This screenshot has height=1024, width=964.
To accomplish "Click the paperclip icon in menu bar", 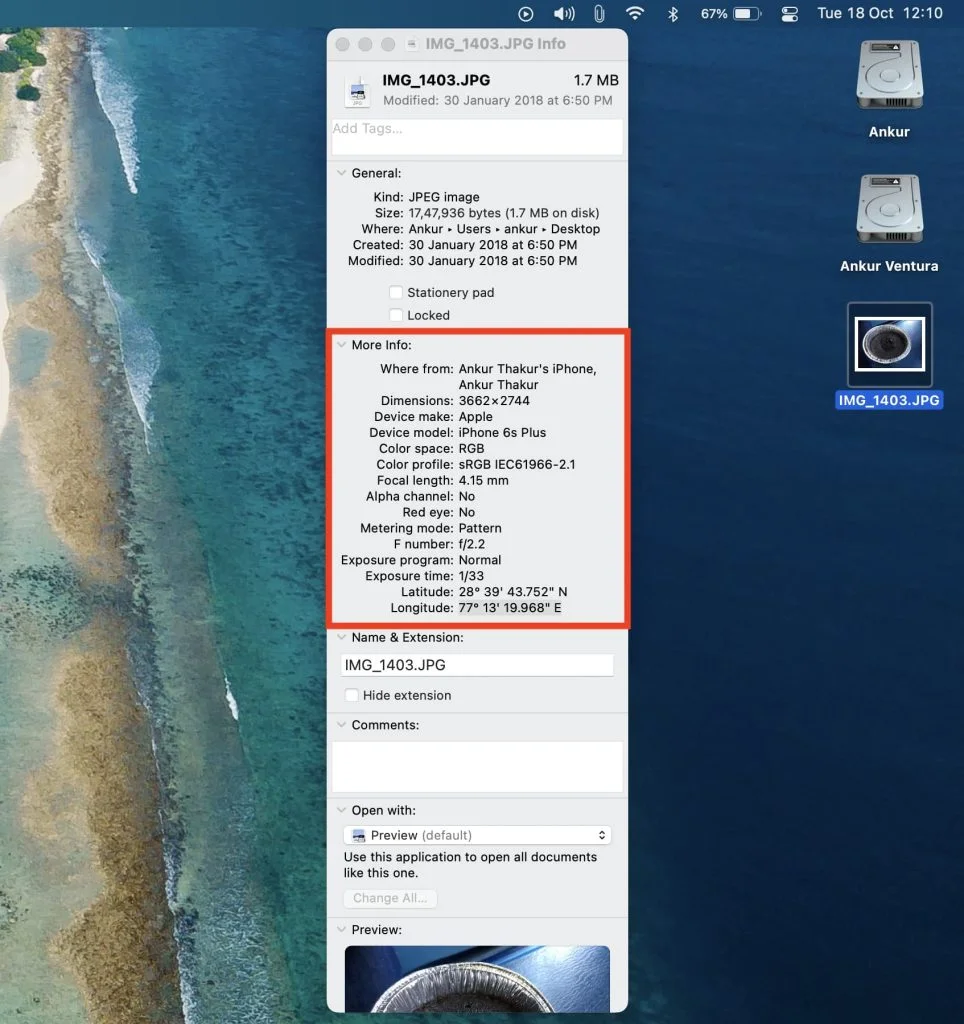I will (599, 14).
